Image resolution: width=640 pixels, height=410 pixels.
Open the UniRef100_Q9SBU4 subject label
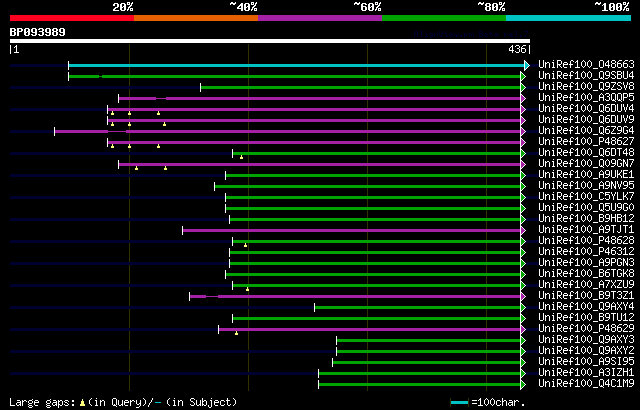[586, 75]
